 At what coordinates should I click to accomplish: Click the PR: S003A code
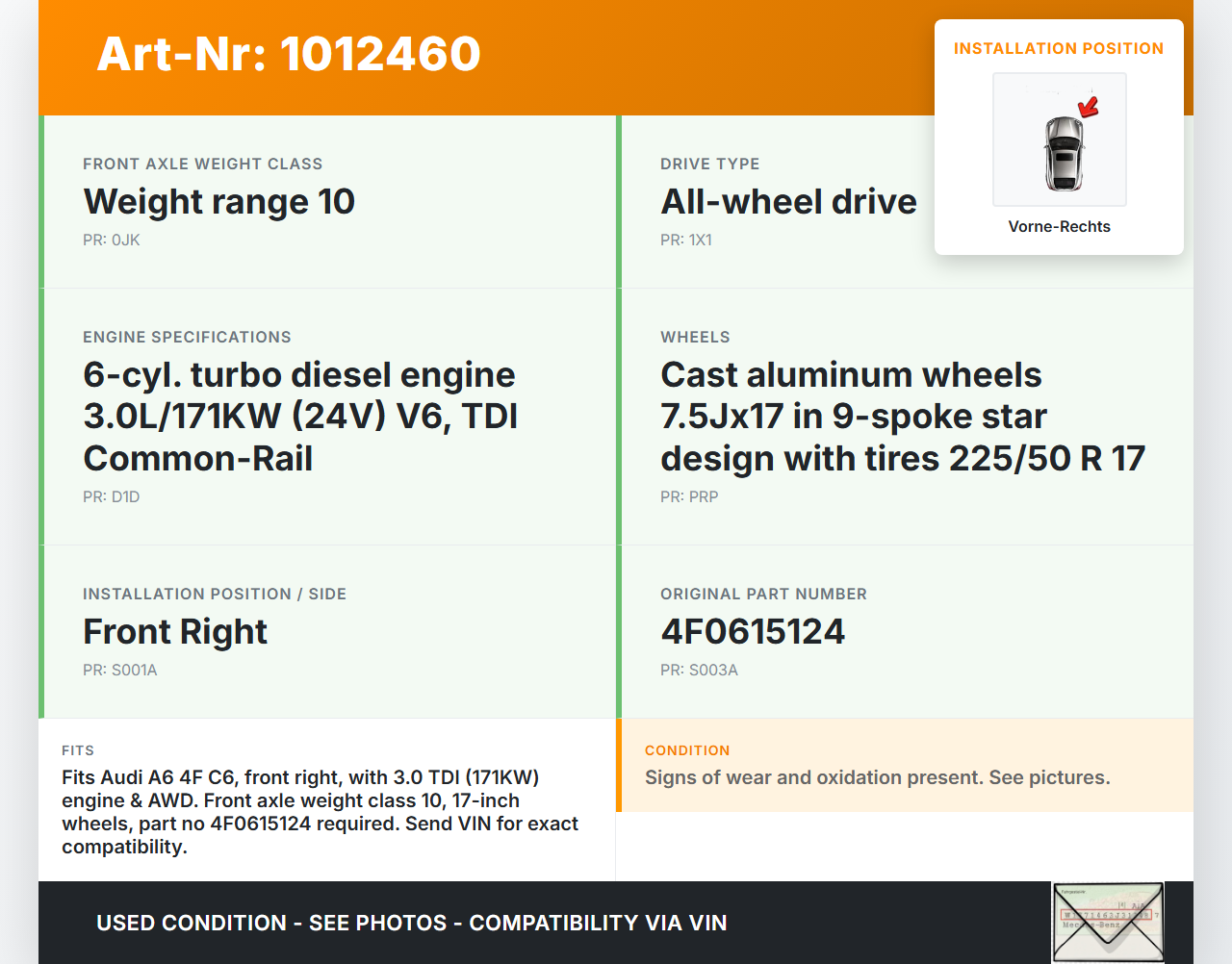point(699,671)
